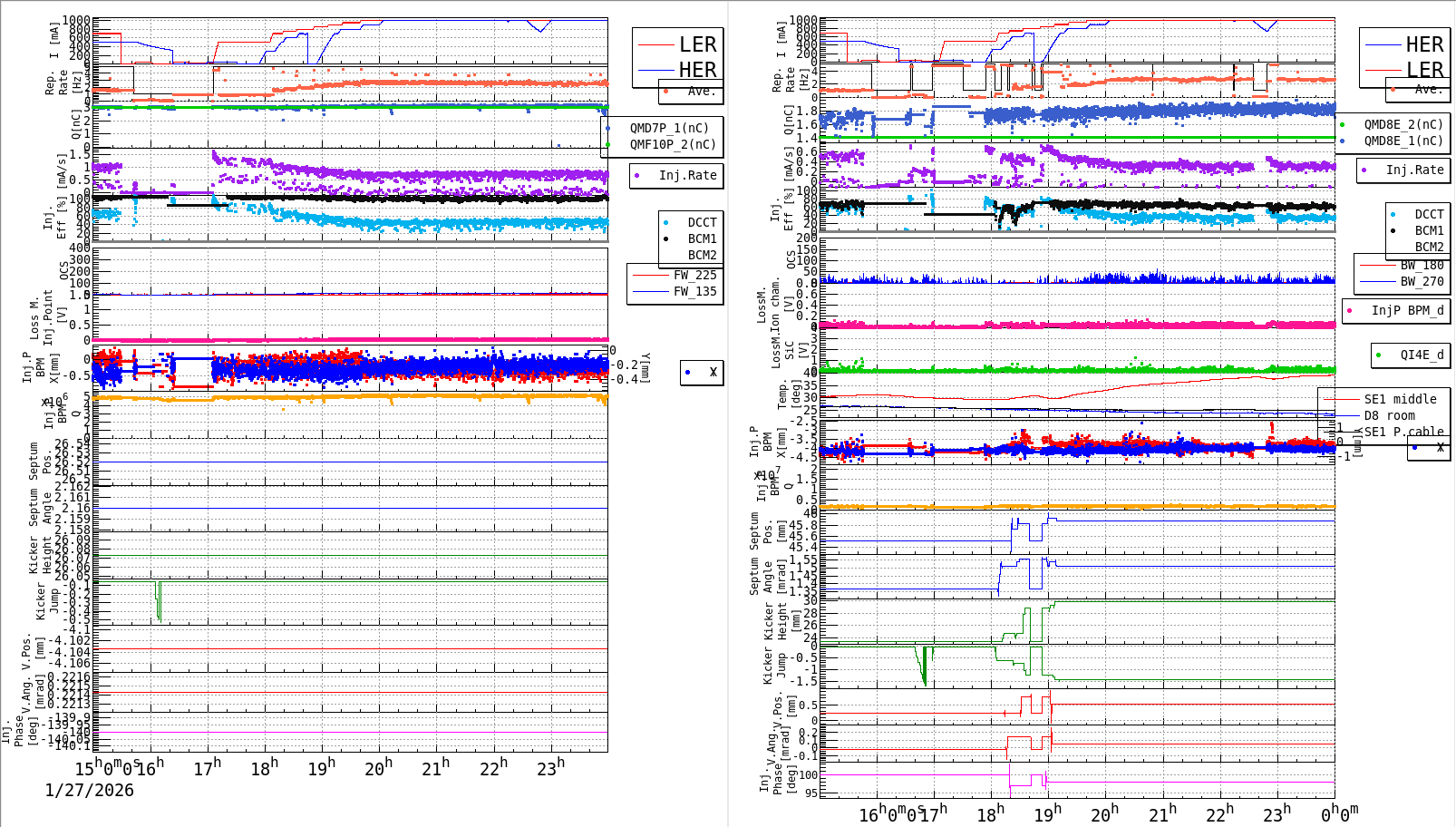Click the HER label in the left legend

tap(698, 70)
